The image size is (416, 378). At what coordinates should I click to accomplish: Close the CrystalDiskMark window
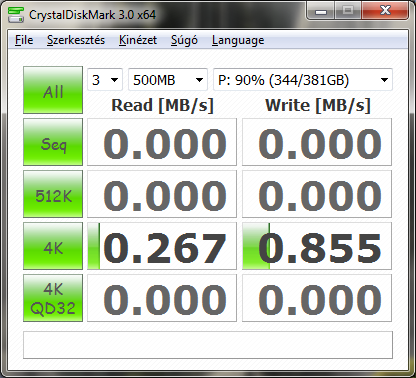coord(385,11)
